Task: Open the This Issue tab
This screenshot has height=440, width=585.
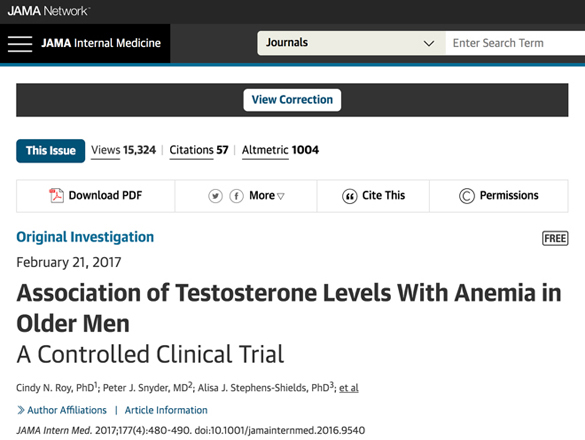Action: point(51,151)
